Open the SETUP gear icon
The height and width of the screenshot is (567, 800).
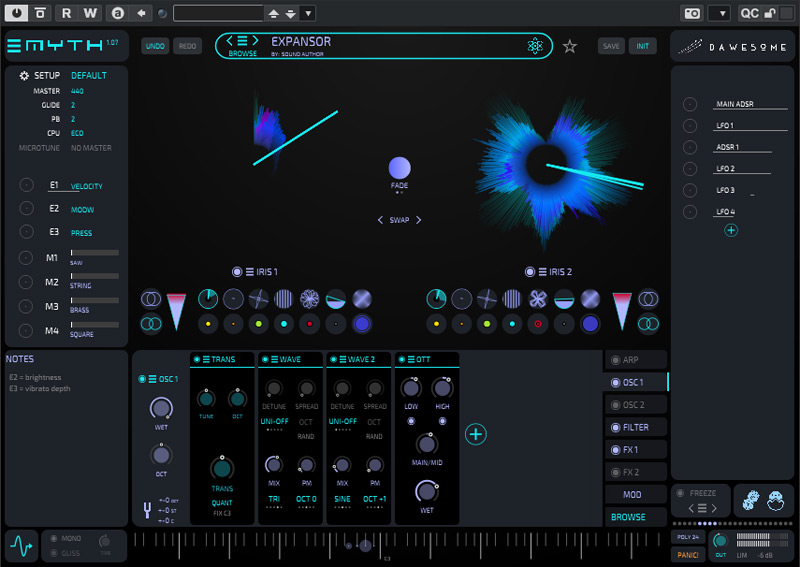pos(24,76)
